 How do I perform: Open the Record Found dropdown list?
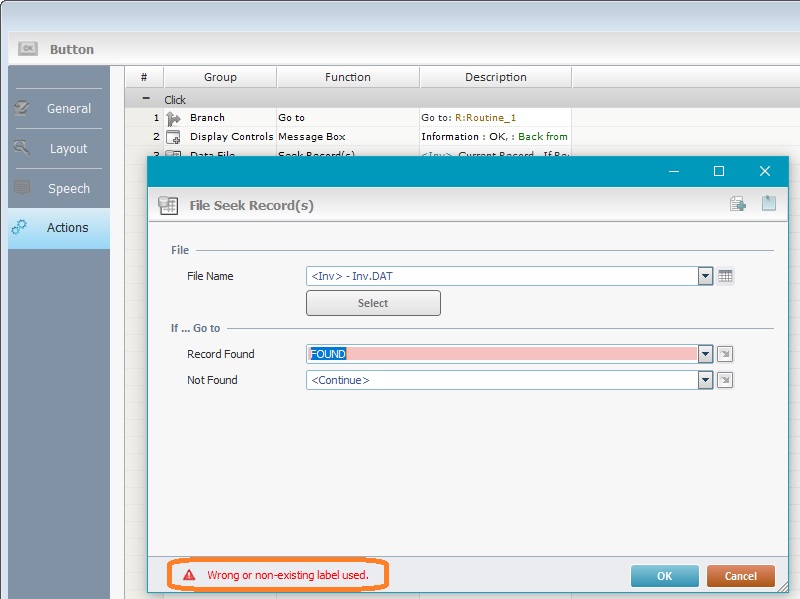coord(705,354)
